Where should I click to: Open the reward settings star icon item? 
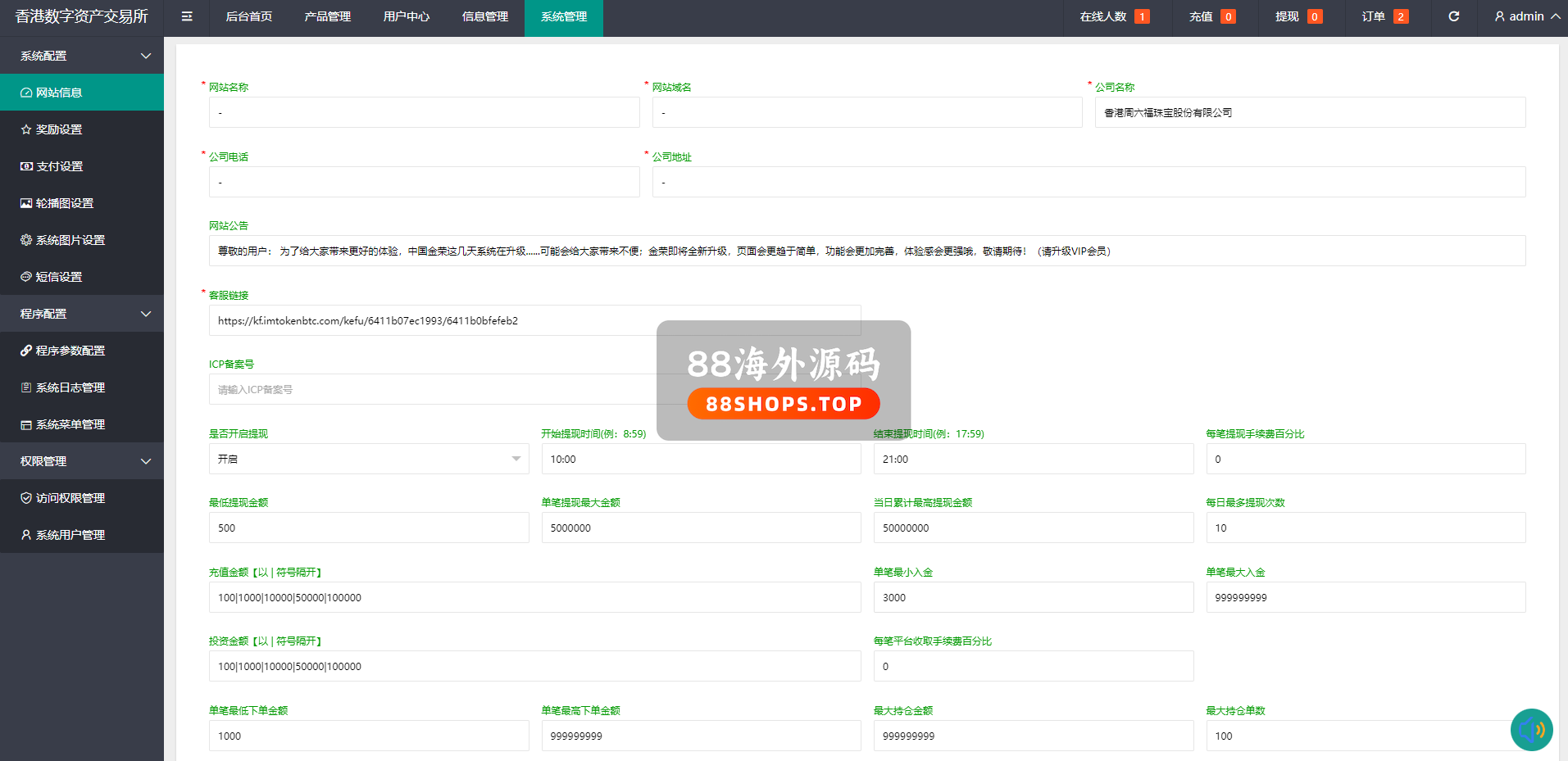59,129
